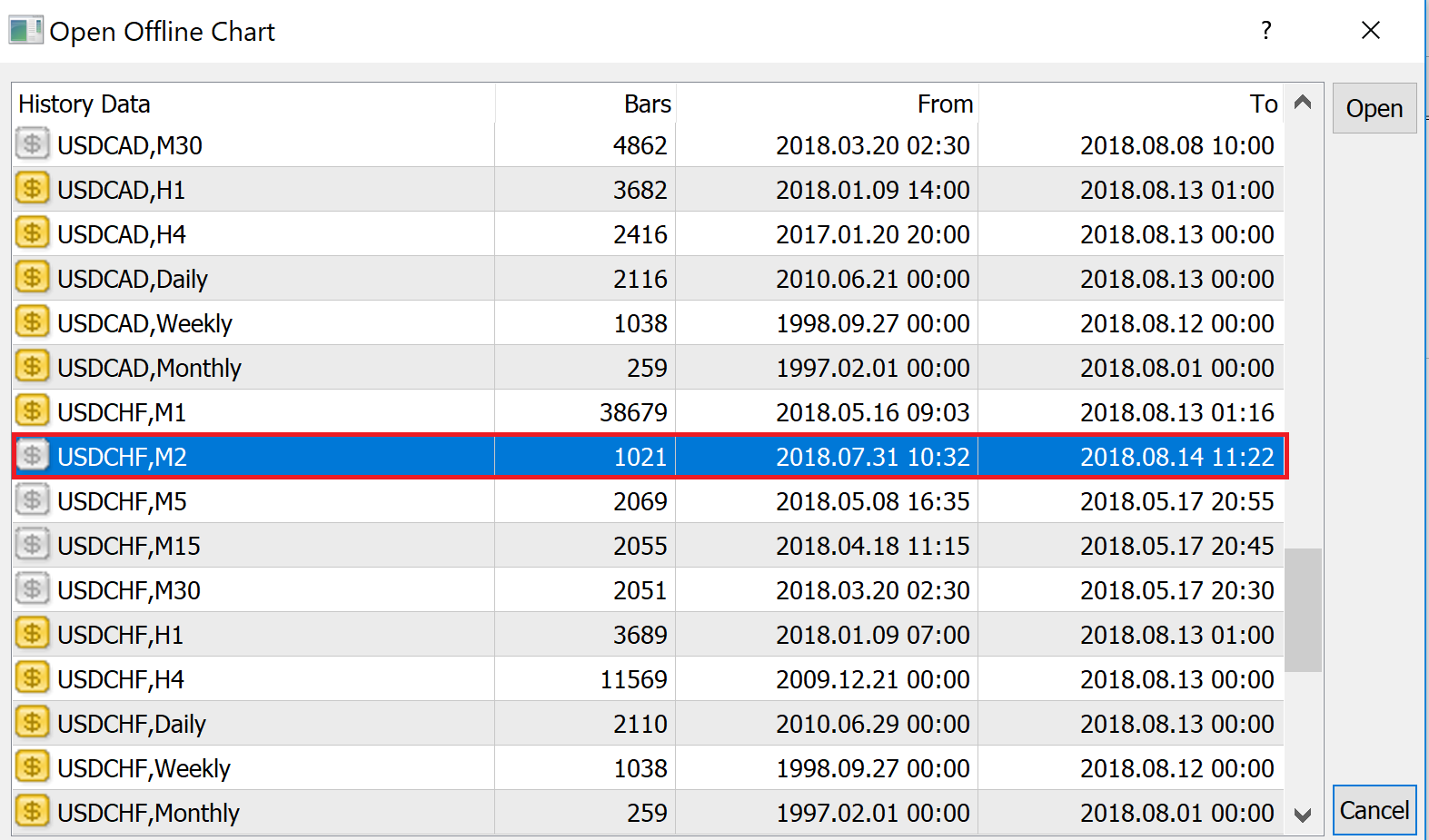The width and height of the screenshot is (1429, 840).
Task: Click the question mark help button
Action: (x=1266, y=31)
